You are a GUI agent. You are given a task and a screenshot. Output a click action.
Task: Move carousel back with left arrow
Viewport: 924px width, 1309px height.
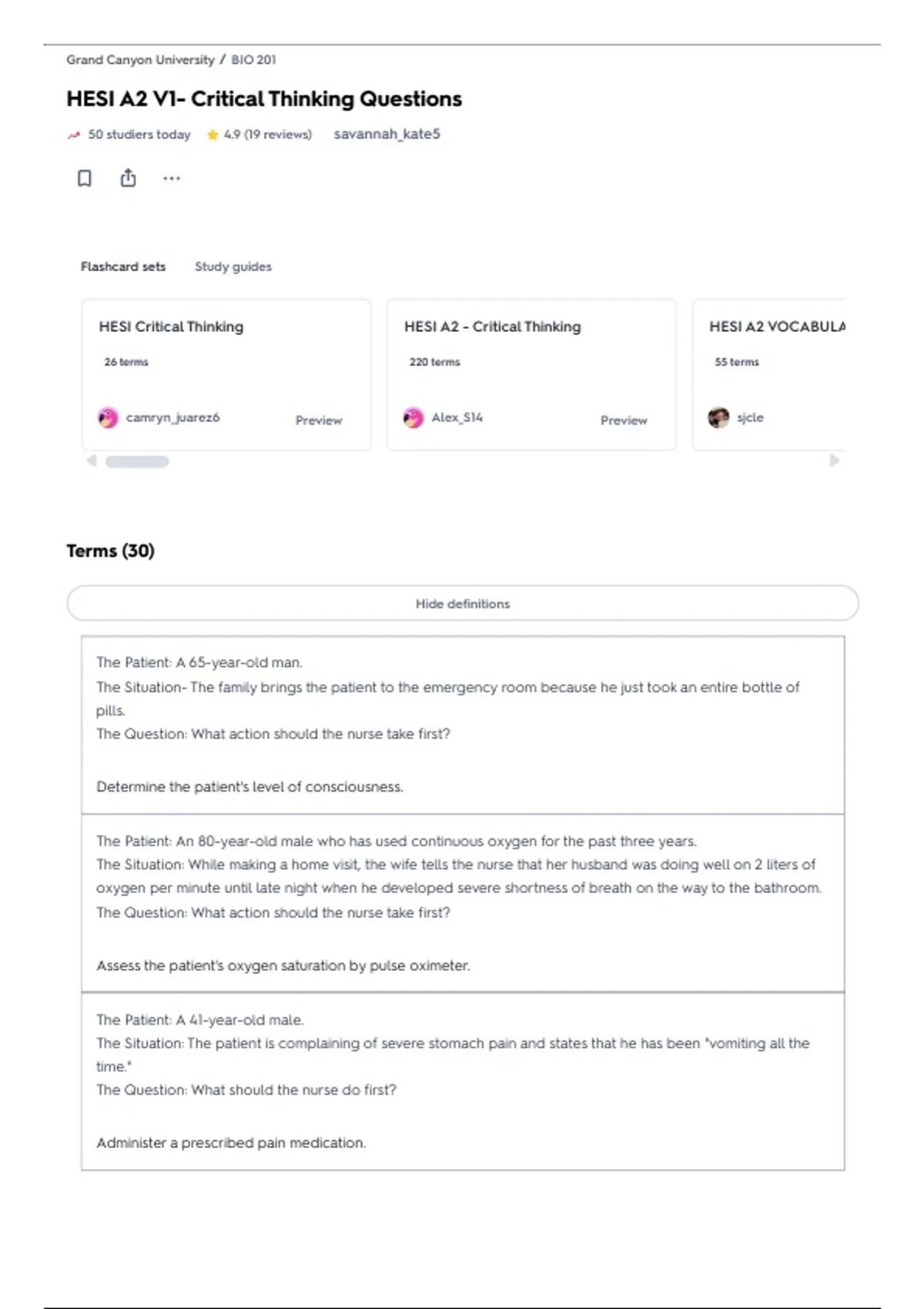92,460
